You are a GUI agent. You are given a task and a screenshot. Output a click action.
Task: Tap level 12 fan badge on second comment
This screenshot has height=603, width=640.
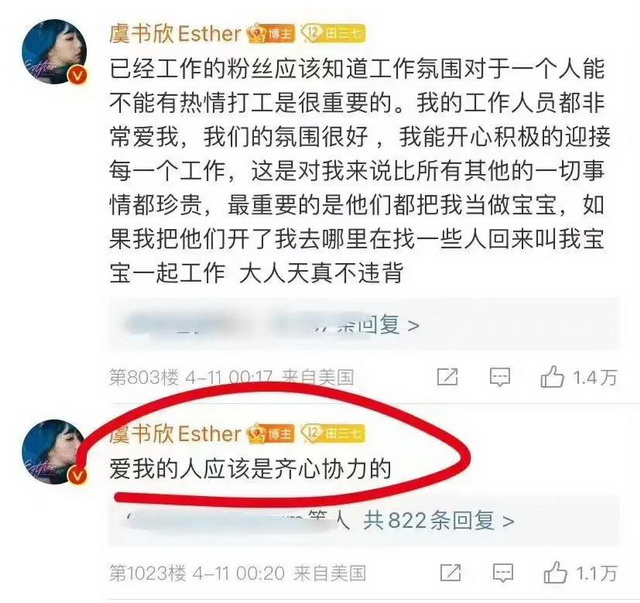click(x=333, y=433)
